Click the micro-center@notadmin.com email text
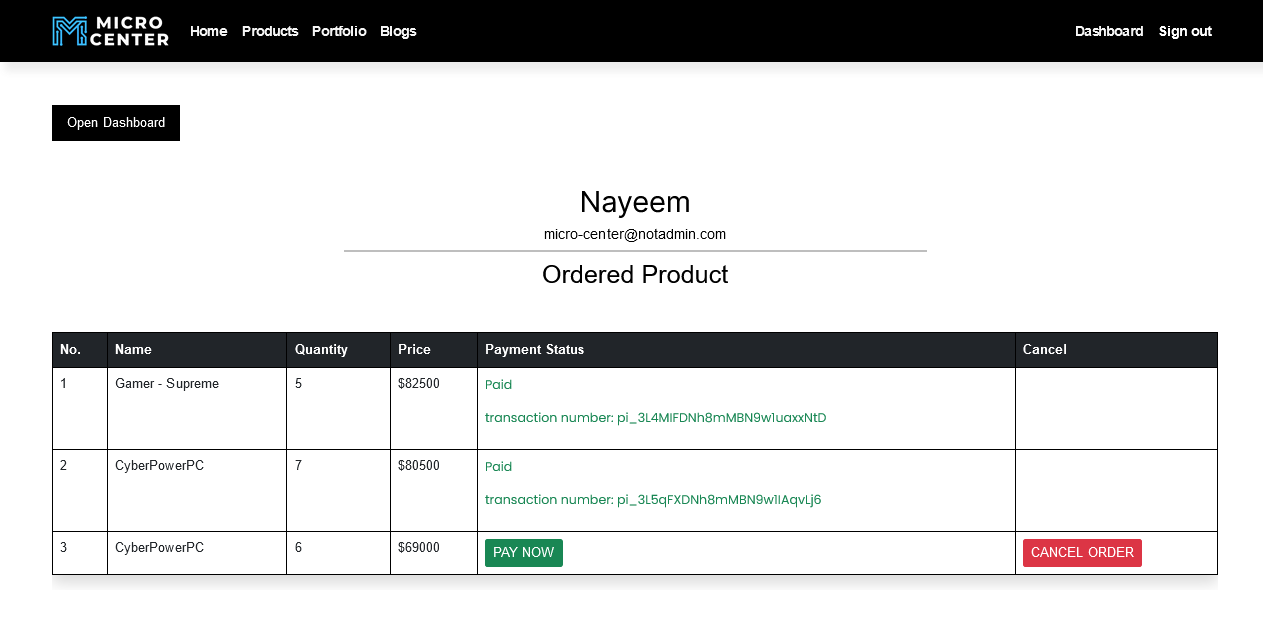 point(635,234)
